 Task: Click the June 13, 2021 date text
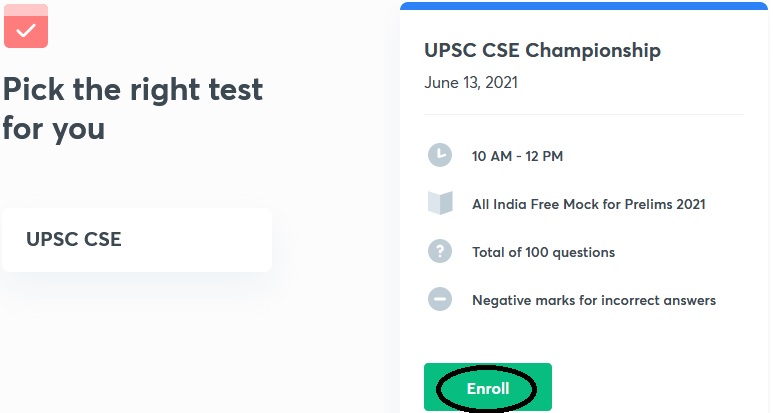tap(471, 82)
